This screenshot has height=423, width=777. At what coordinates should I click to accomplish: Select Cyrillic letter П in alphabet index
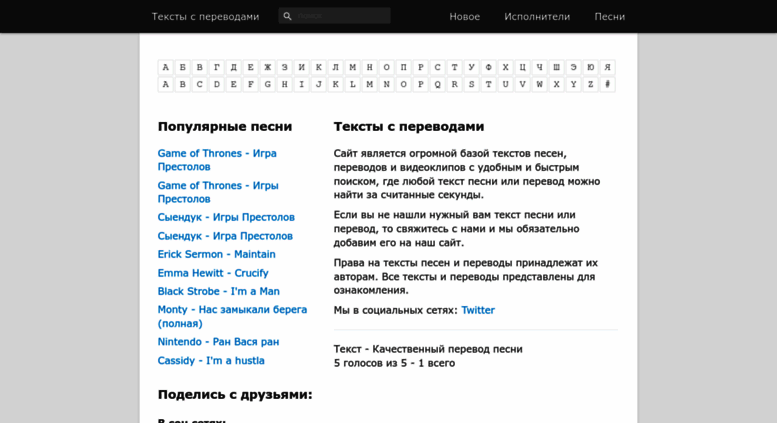tap(403, 67)
